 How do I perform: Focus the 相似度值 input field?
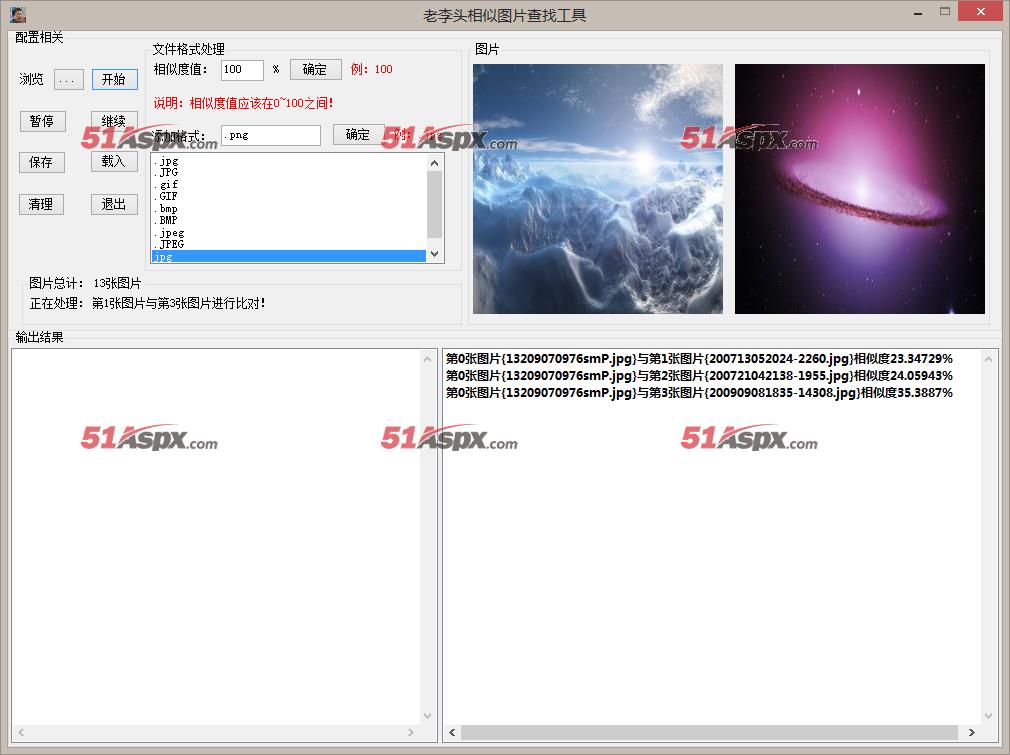[x=242, y=70]
